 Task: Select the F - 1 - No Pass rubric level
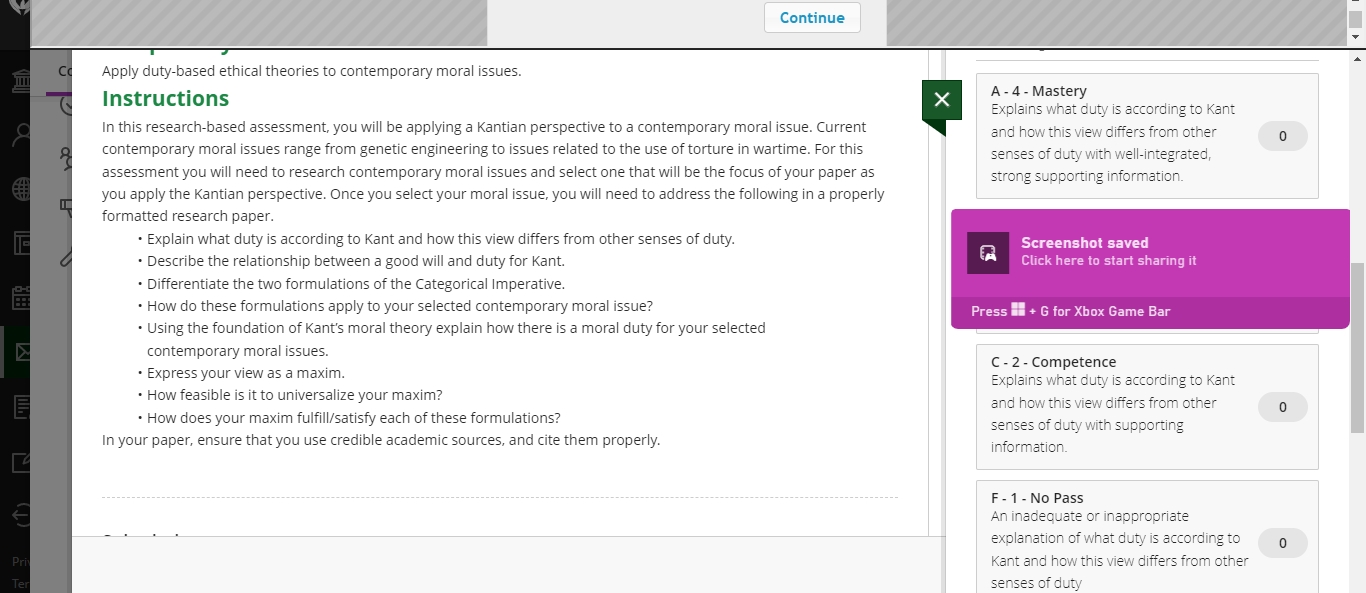click(x=1147, y=537)
